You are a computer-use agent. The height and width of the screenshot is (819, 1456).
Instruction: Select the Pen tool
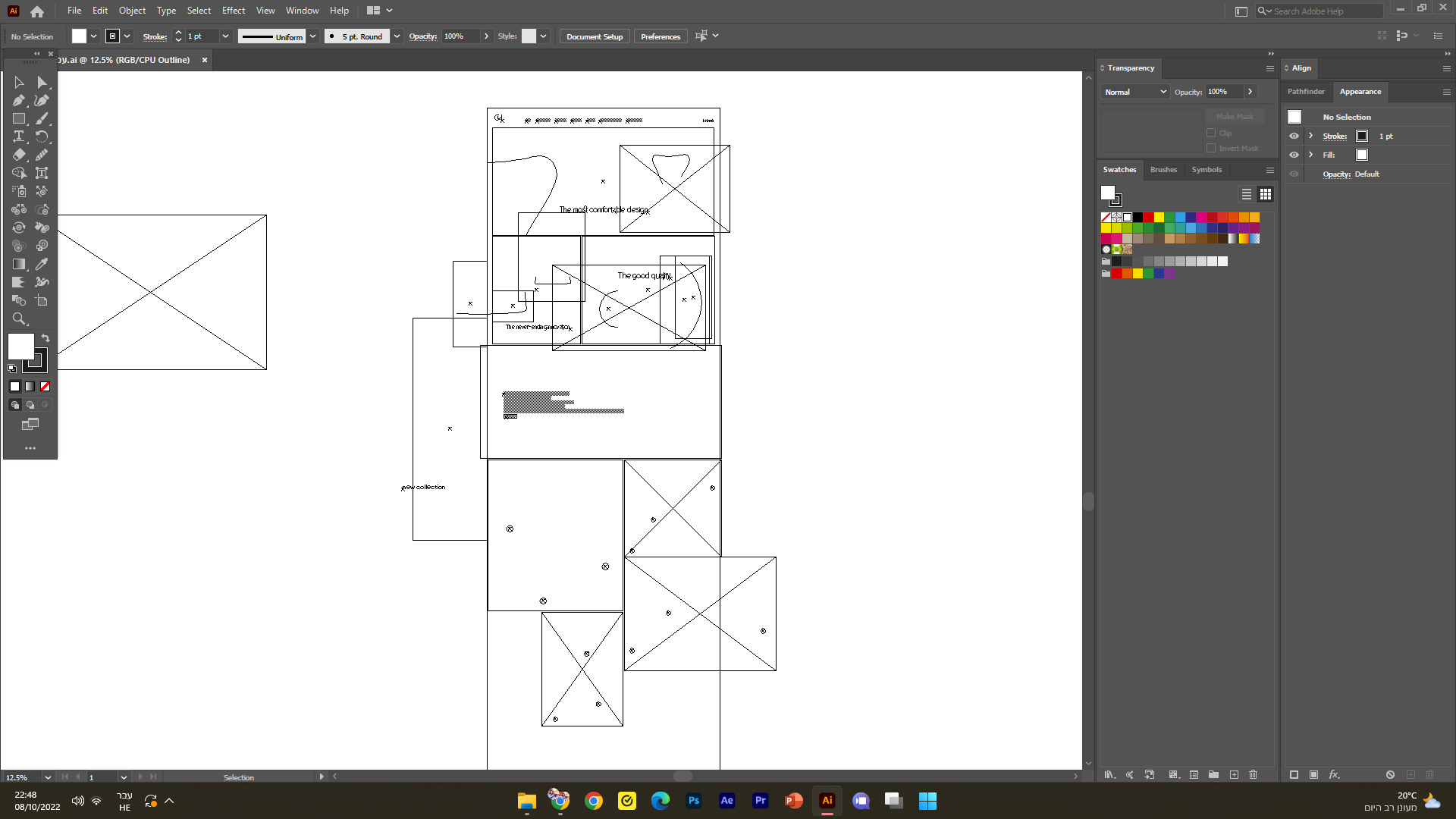click(x=19, y=100)
